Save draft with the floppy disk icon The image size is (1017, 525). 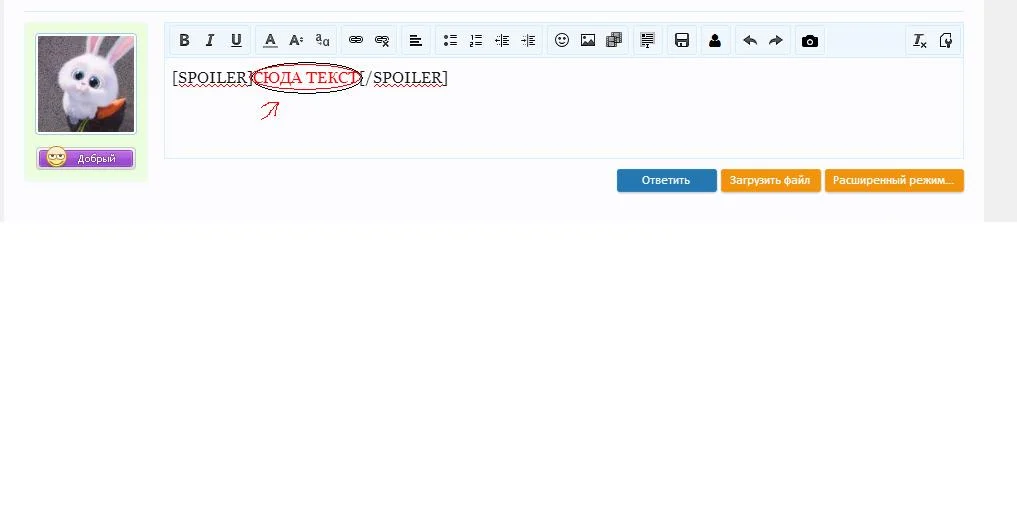click(682, 40)
